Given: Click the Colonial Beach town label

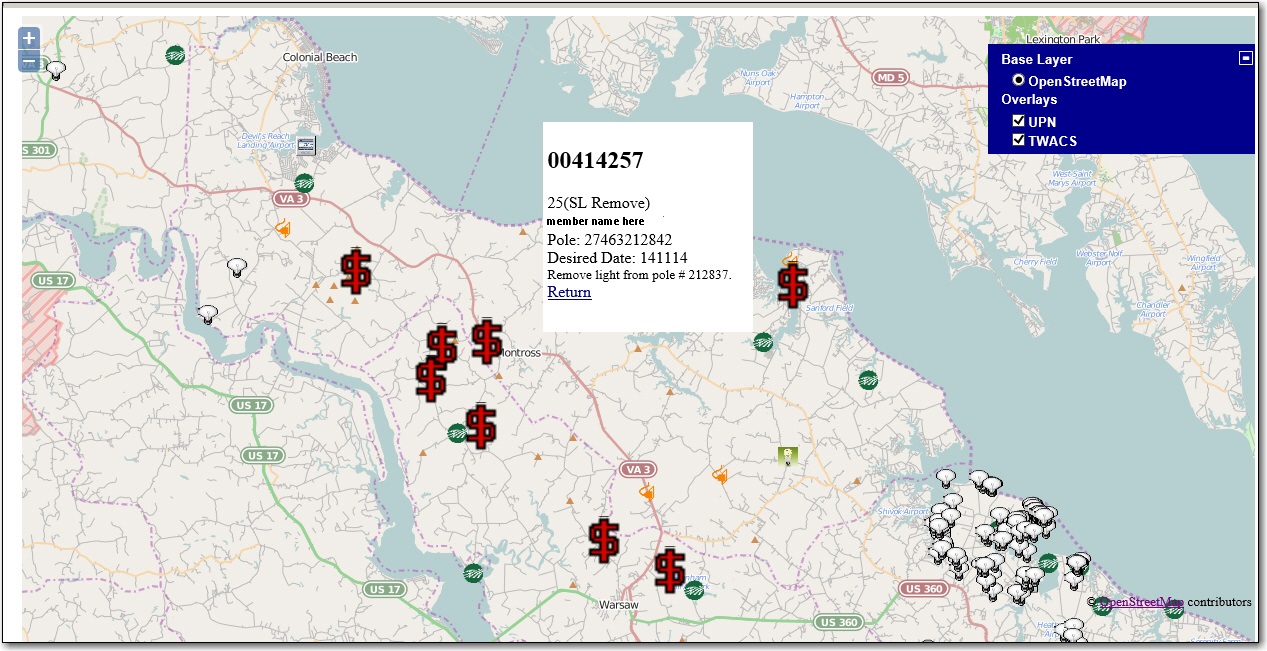Looking at the screenshot, I should point(320,57).
